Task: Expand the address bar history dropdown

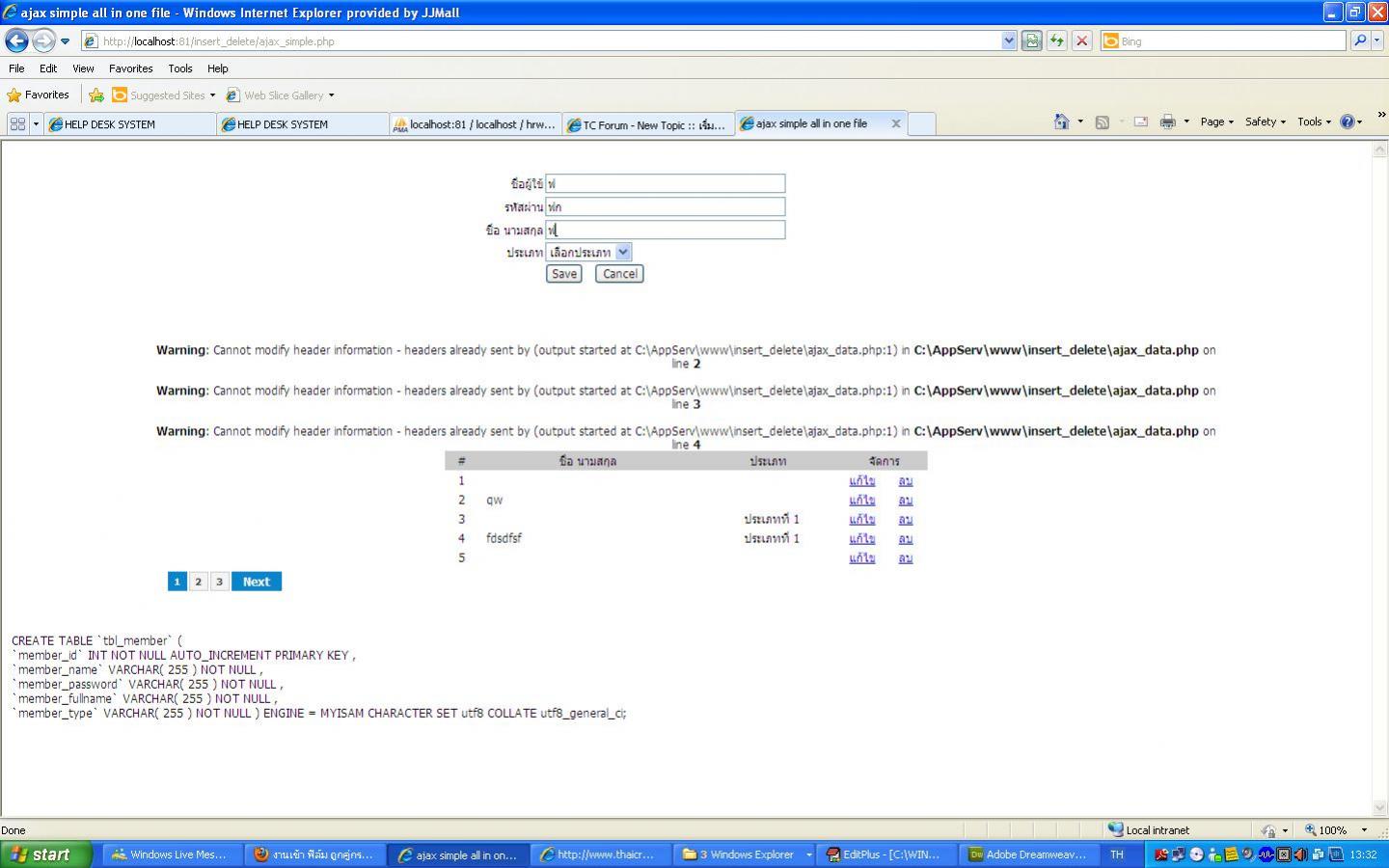Action: pos(1009,41)
